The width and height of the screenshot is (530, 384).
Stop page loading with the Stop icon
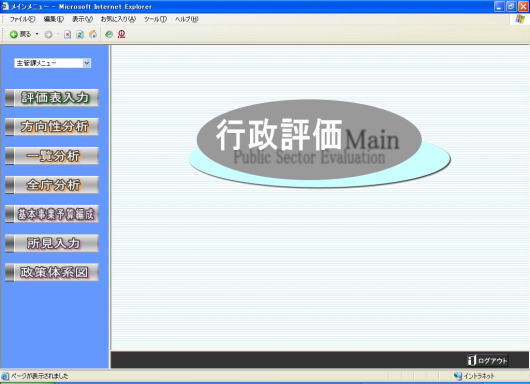point(68,34)
